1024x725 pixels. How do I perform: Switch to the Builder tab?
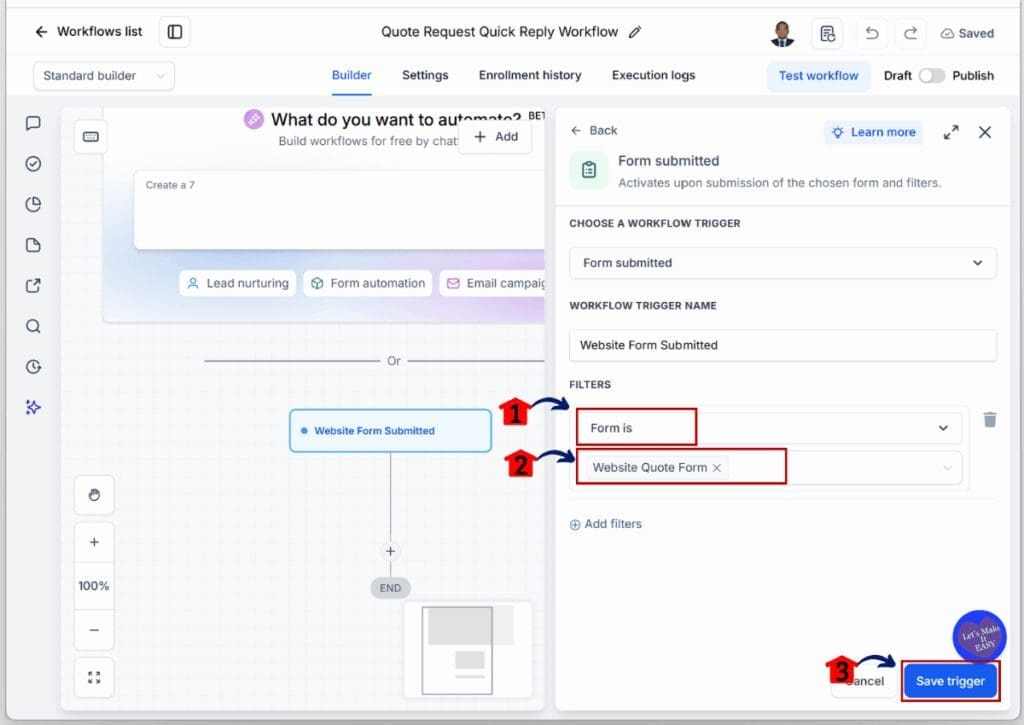click(351, 75)
